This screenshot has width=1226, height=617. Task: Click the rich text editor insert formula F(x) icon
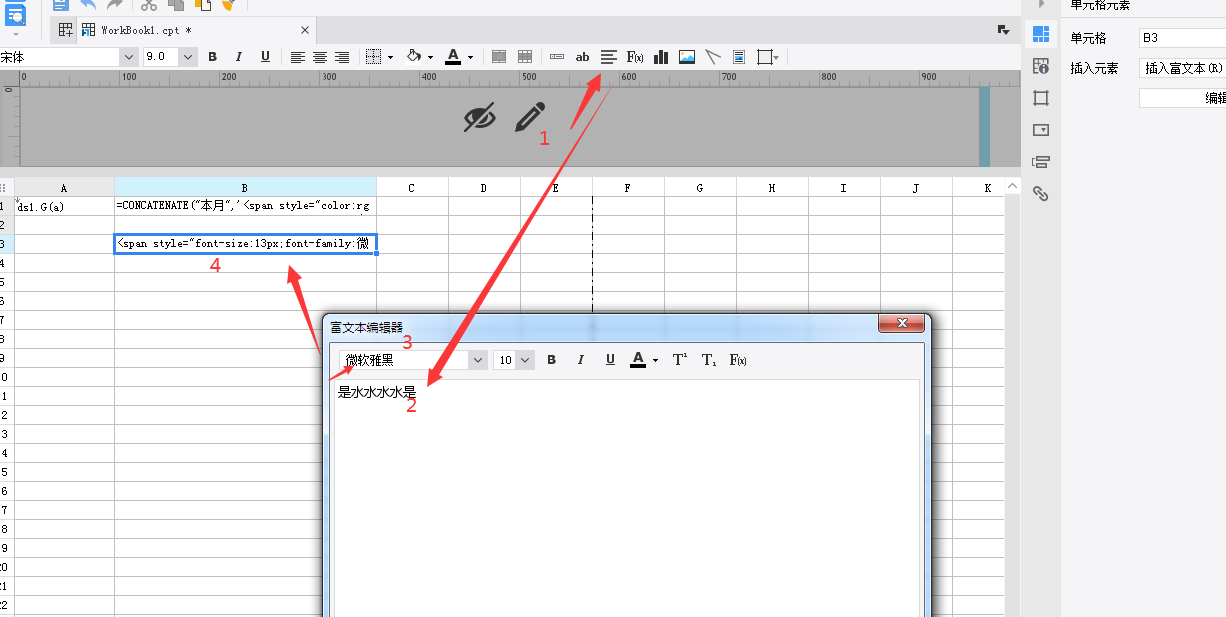click(x=738, y=360)
